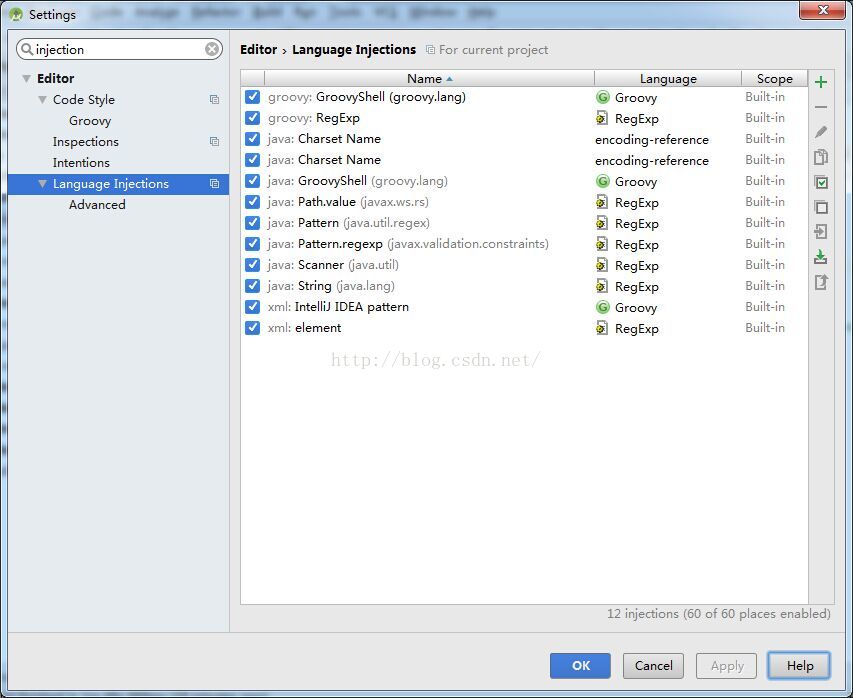The height and width of the screenshot is (698, 853).
Task: Click project-level icon beside Inspections
Action: click(214, 141)
